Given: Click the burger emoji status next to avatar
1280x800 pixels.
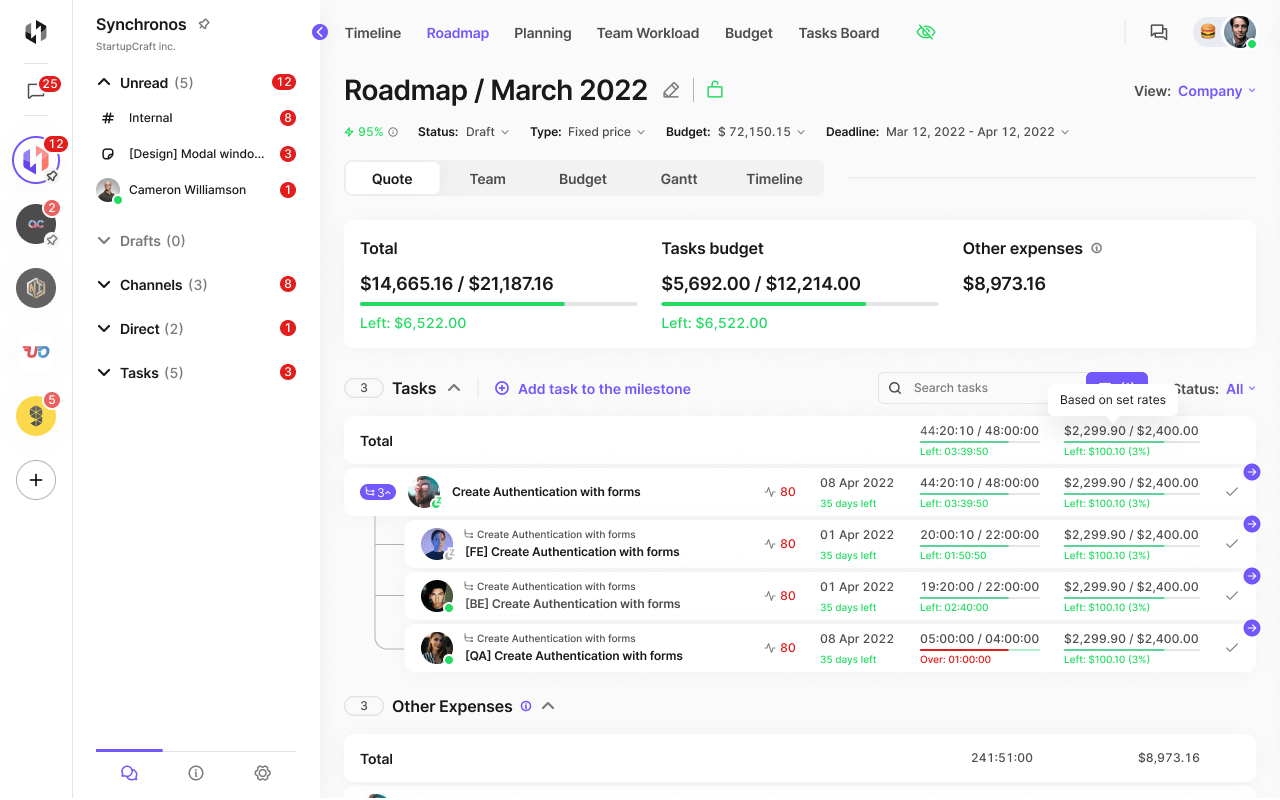Looking at the screenshot, I should coord(1208,32).
